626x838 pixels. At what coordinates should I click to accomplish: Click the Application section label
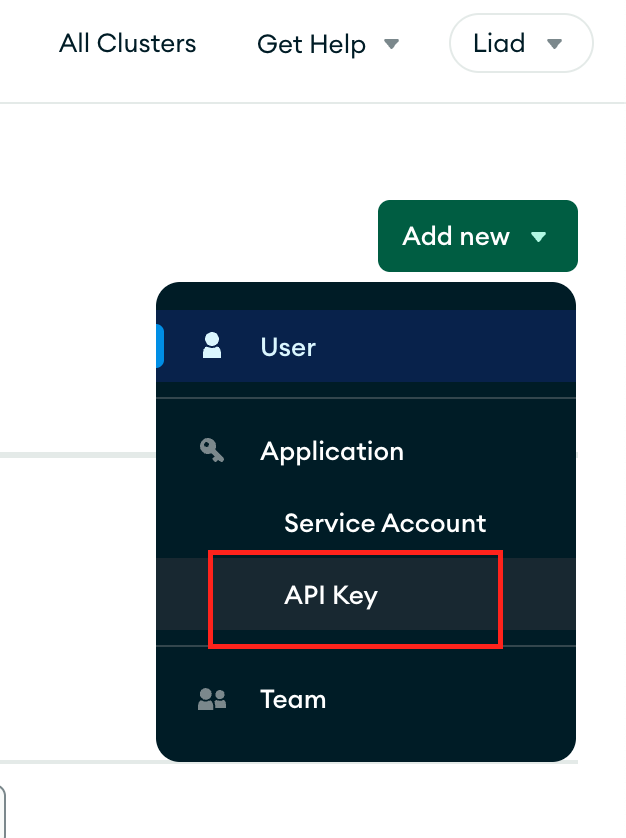pyautogui.click(x=331, y=452)
